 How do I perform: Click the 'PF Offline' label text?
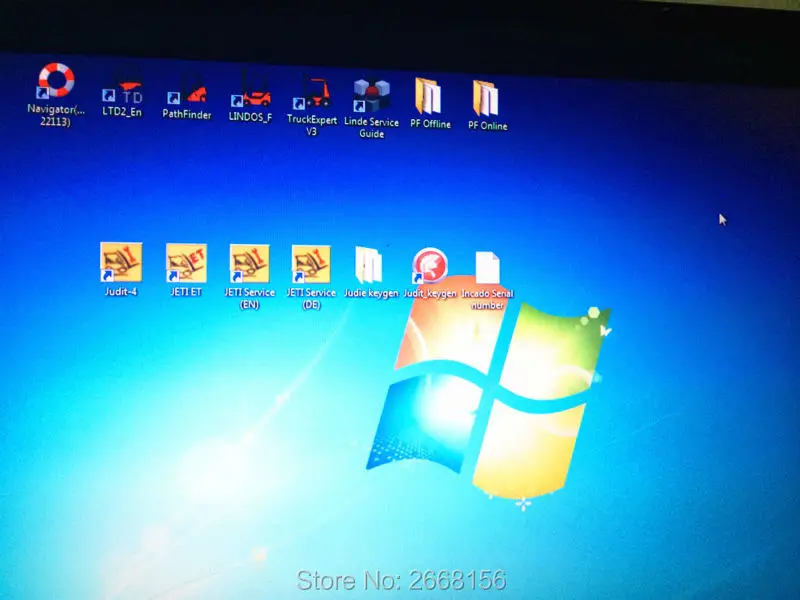point(431,123)
